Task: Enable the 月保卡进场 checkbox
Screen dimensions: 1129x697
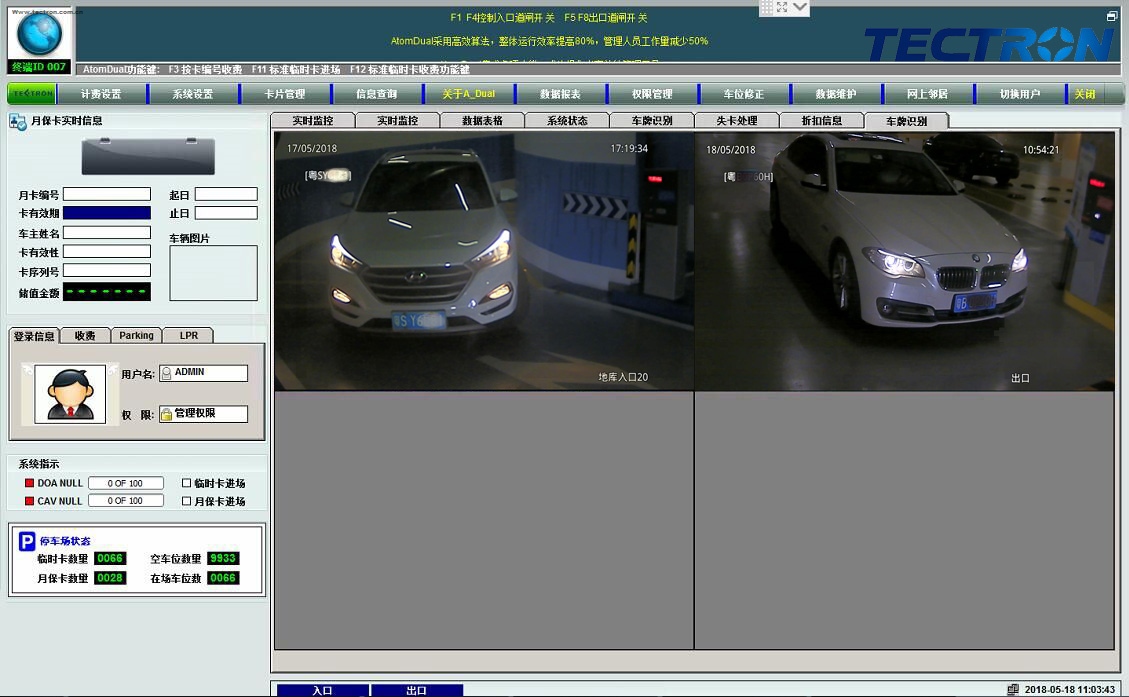Action: tap(186, 501)
